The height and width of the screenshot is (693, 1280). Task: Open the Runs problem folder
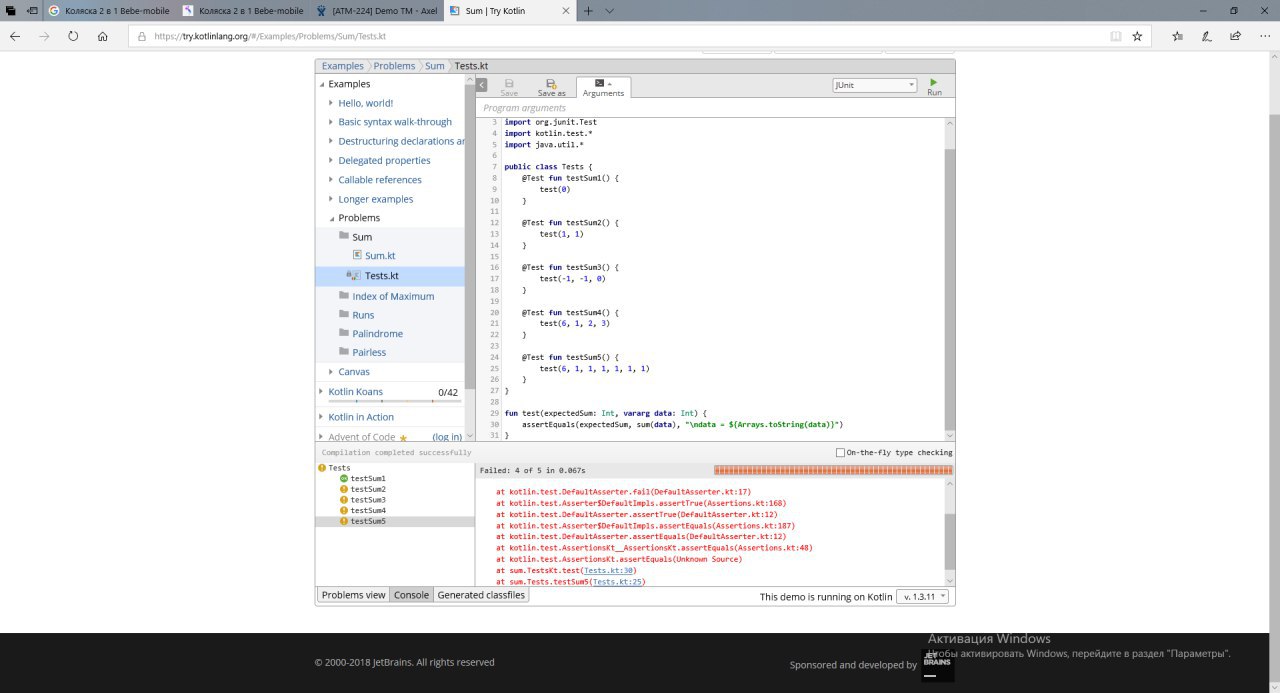[x=363, y=315]
